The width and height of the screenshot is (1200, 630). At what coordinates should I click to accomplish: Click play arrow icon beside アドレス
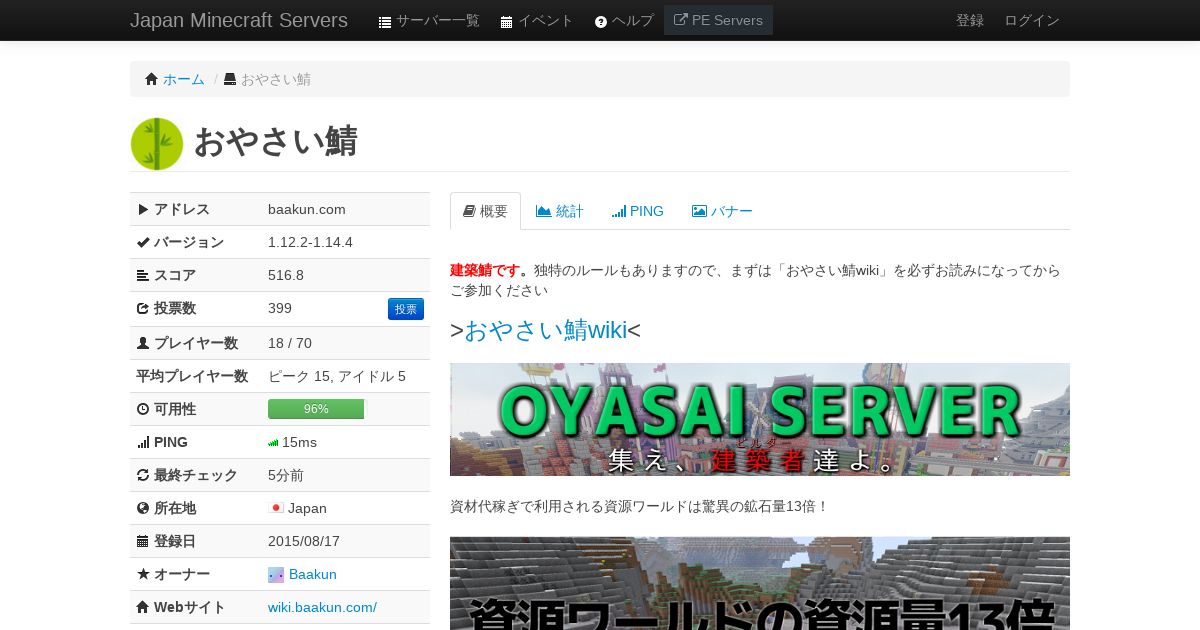click(x=143, y=209)
